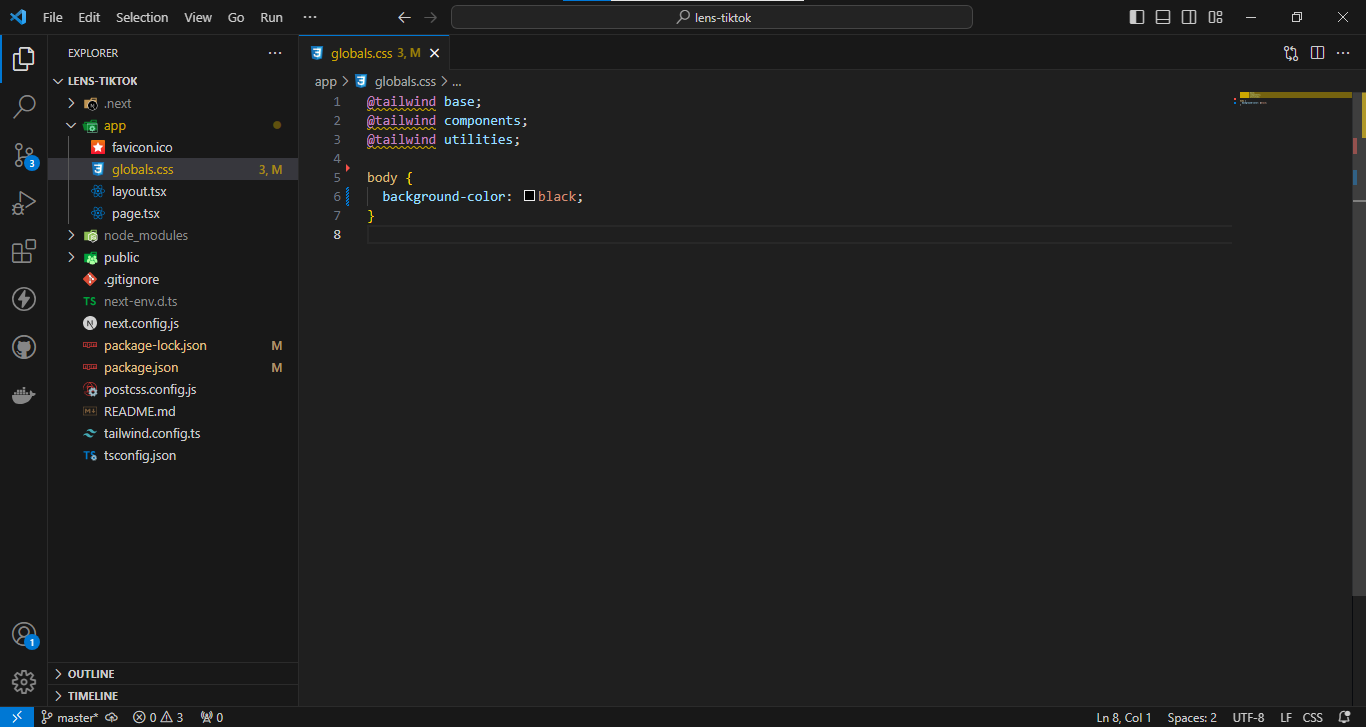This screenshot has width=1366, height=727.
Task: Open the Extensions view
Action: 24,251
